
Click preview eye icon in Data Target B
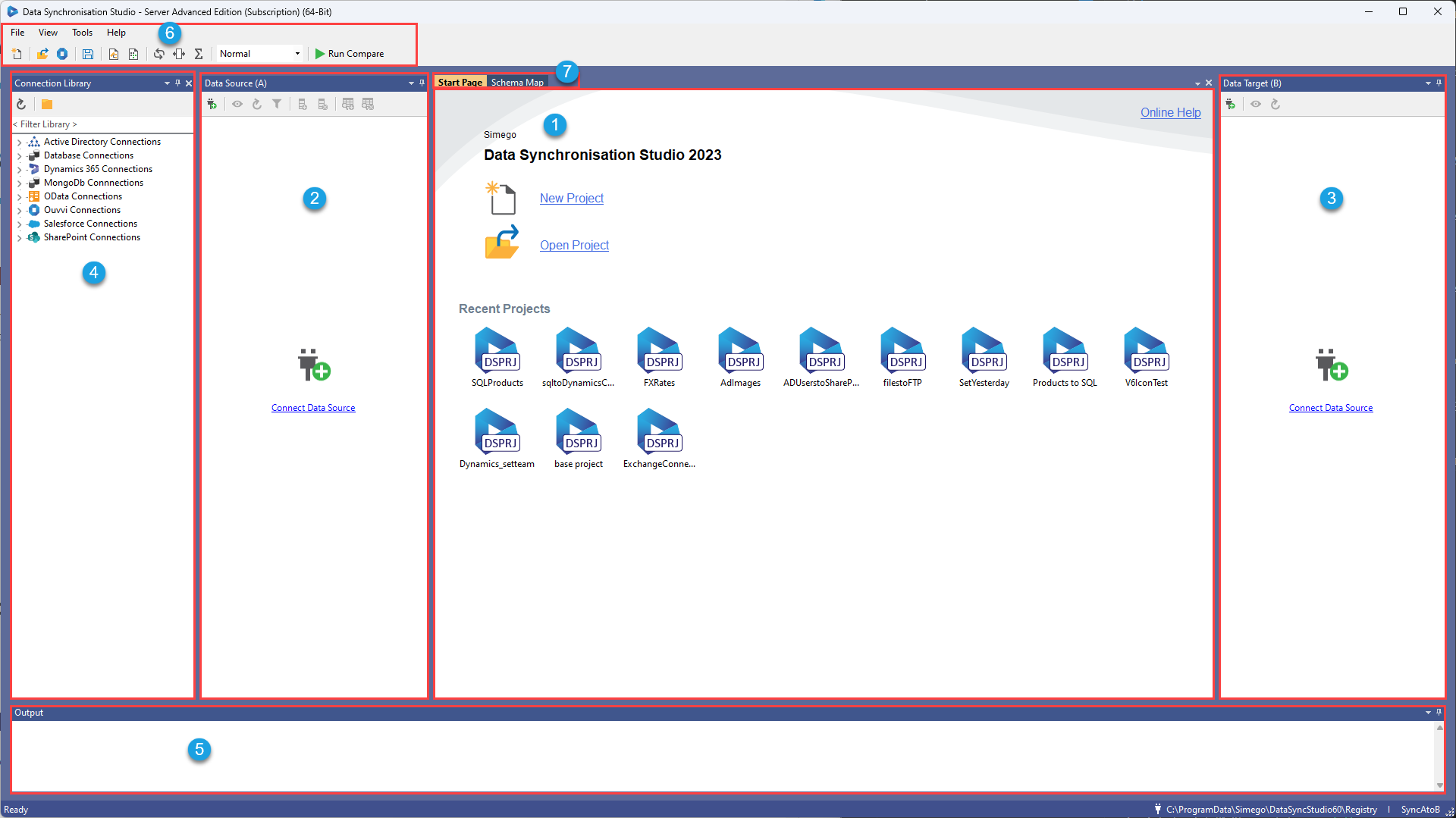[1256, 104]
